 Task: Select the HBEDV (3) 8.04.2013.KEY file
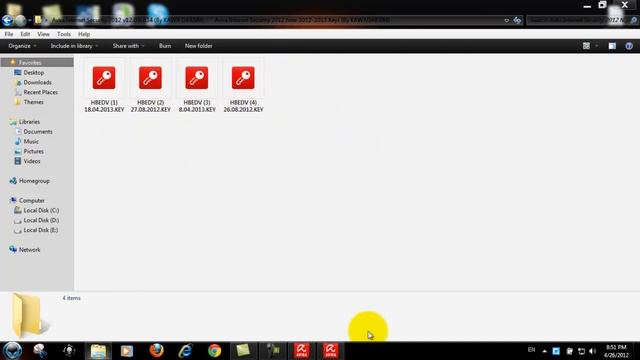pos(197,88)
